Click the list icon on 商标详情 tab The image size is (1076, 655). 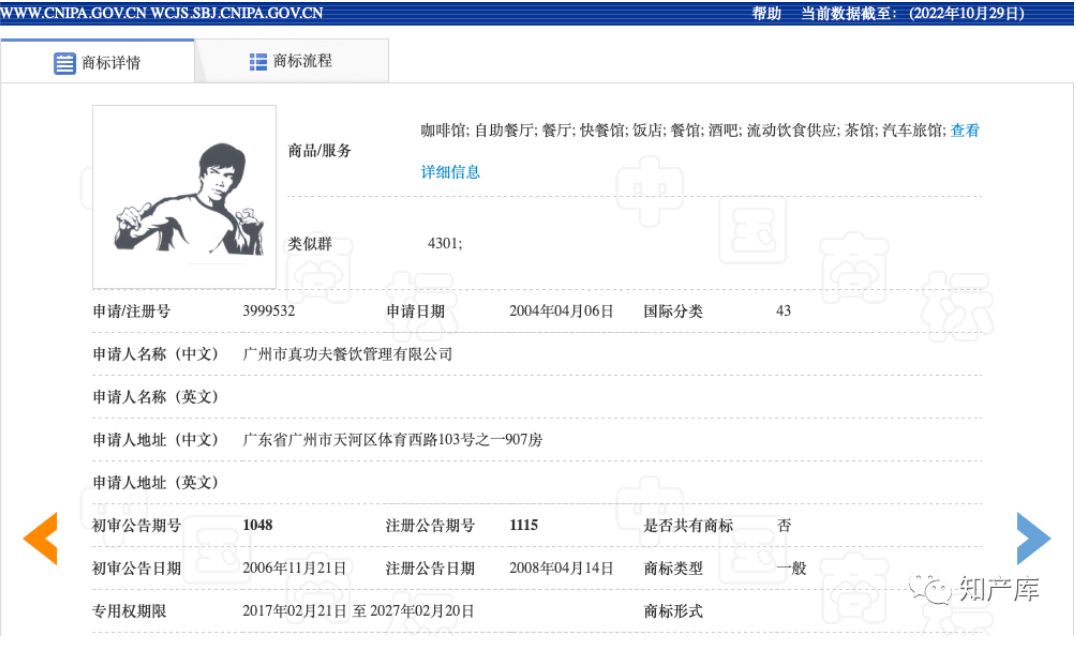[x=65, y=63]
